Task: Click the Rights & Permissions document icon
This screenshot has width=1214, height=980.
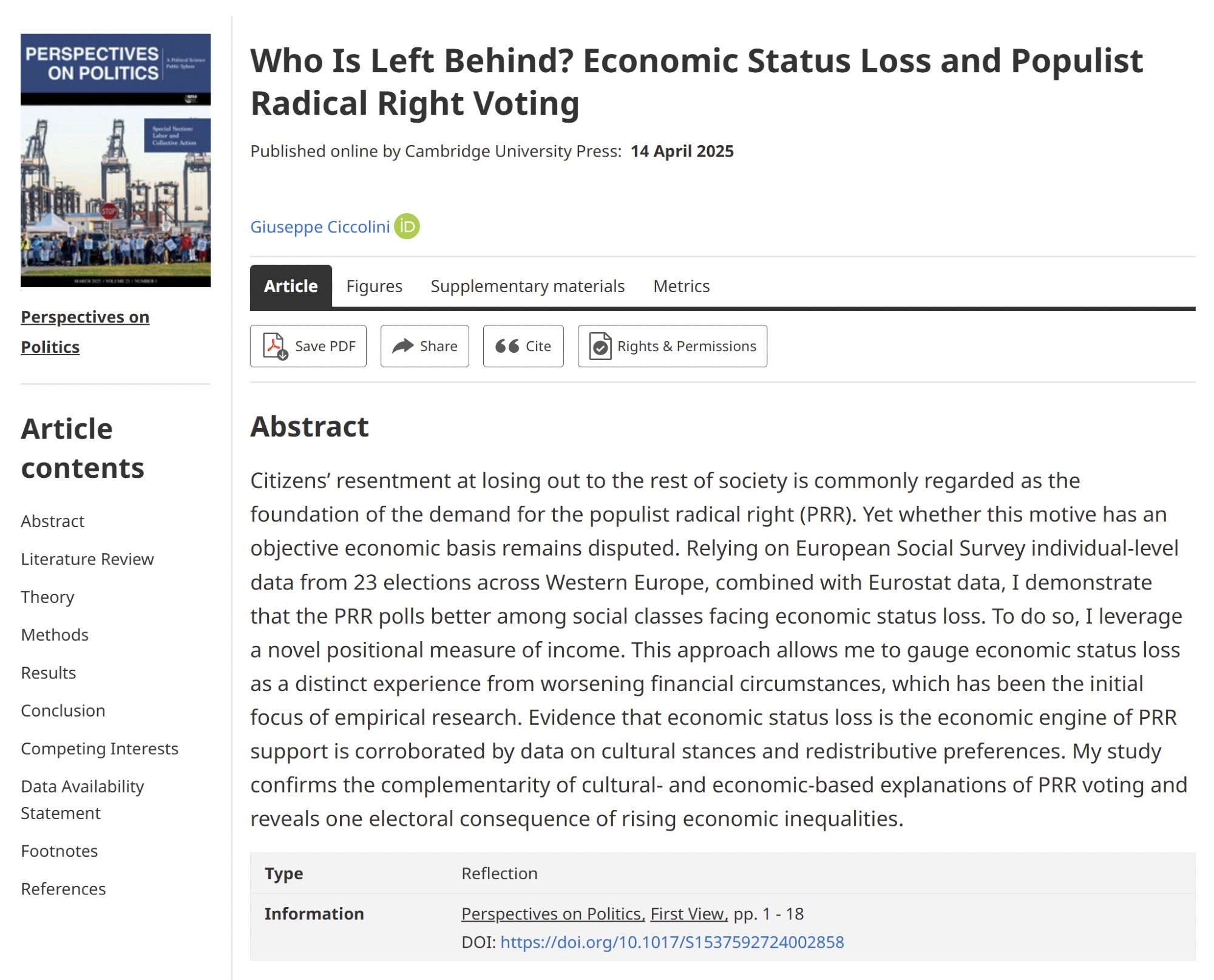Action: 600,346
